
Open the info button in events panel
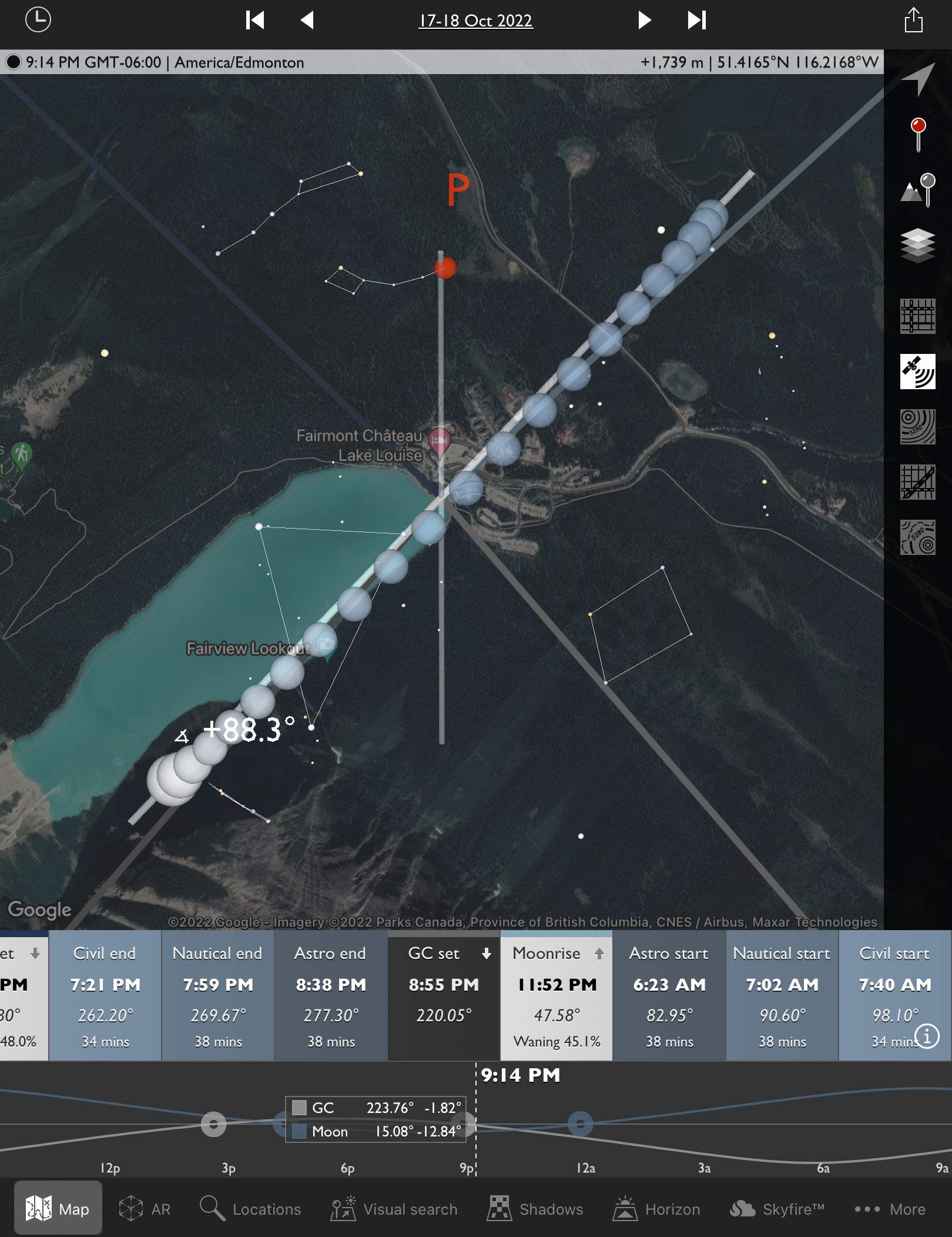pos(927,1036)
